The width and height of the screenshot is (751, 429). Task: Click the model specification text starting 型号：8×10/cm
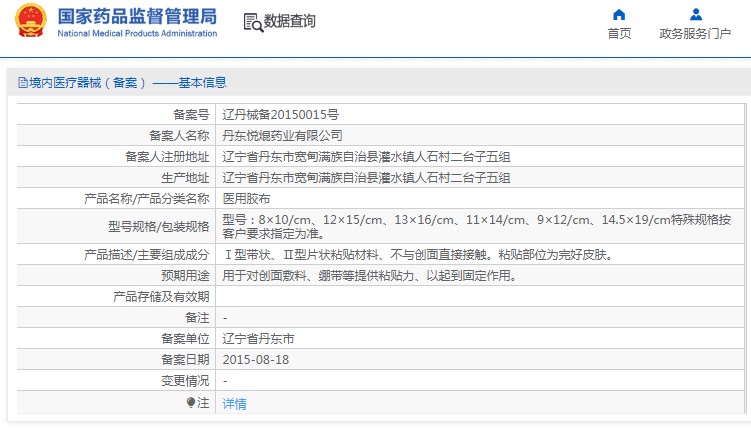click(477, 226)
